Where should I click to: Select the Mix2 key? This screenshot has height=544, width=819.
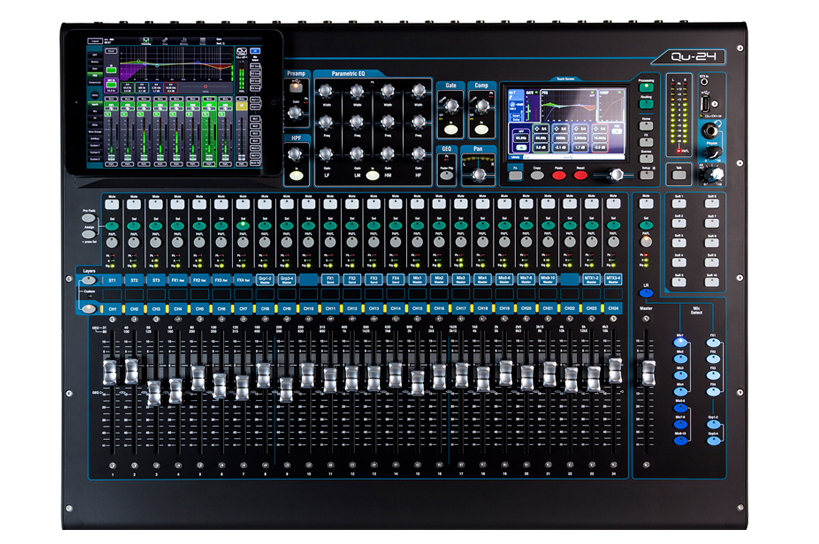pos(681,359)
